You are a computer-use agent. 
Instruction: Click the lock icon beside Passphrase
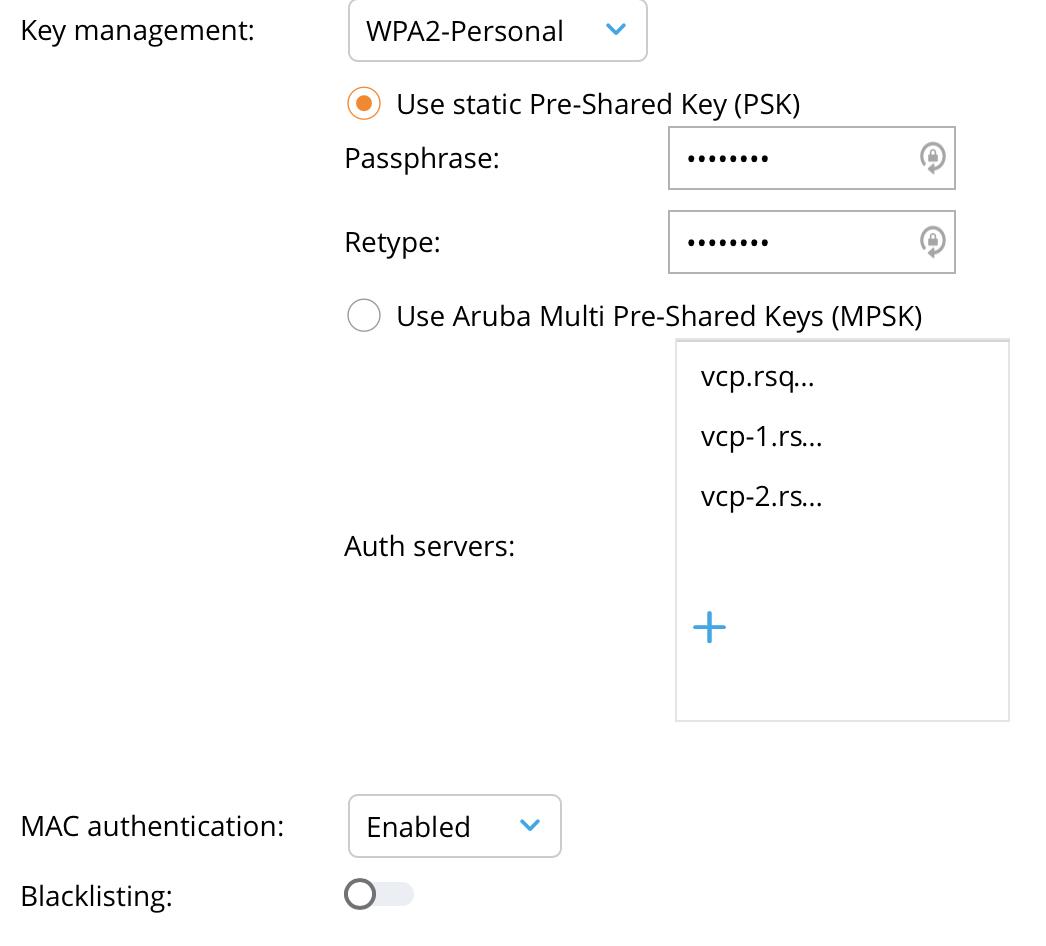[932, 158]
